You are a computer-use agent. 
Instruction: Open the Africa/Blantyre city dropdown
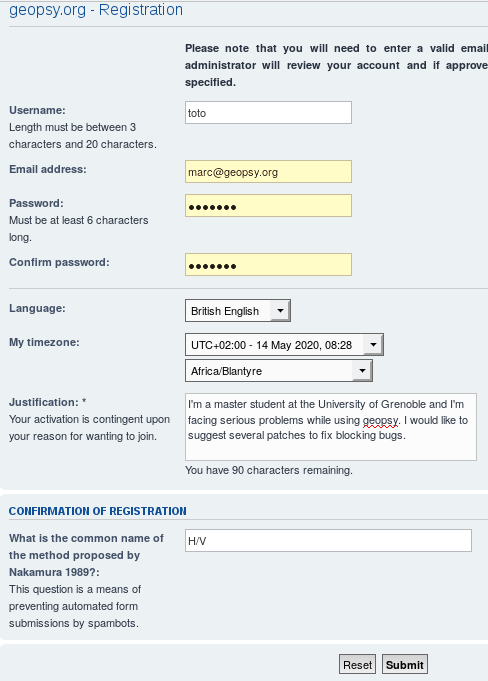click(279, 371)
